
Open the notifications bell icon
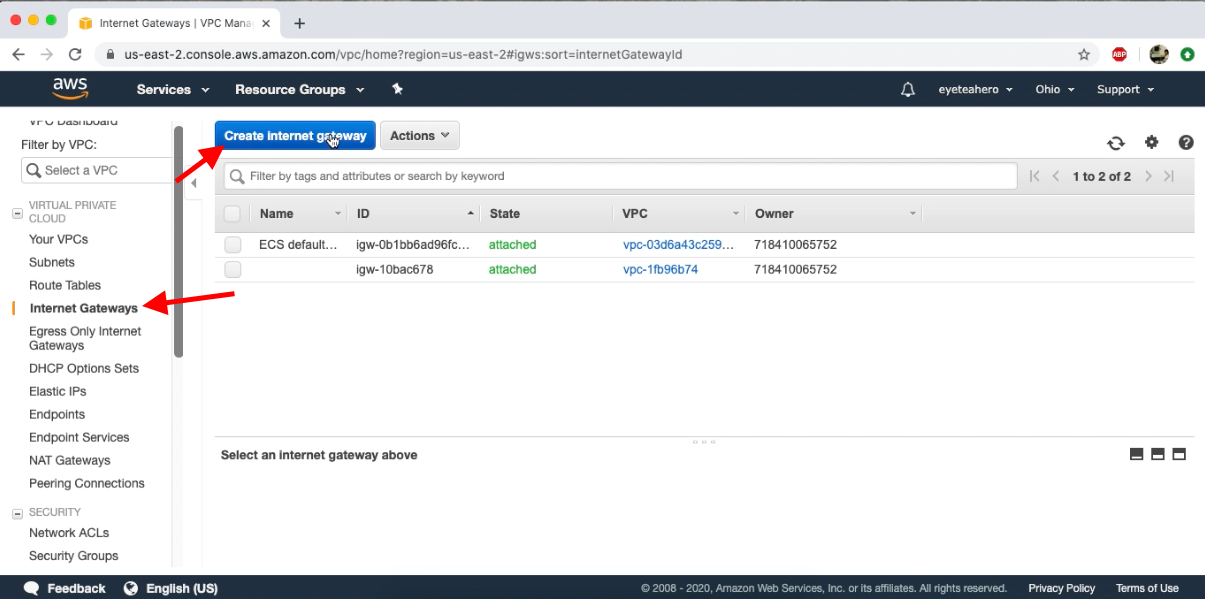pyautogui.click(x=908, y=89)
